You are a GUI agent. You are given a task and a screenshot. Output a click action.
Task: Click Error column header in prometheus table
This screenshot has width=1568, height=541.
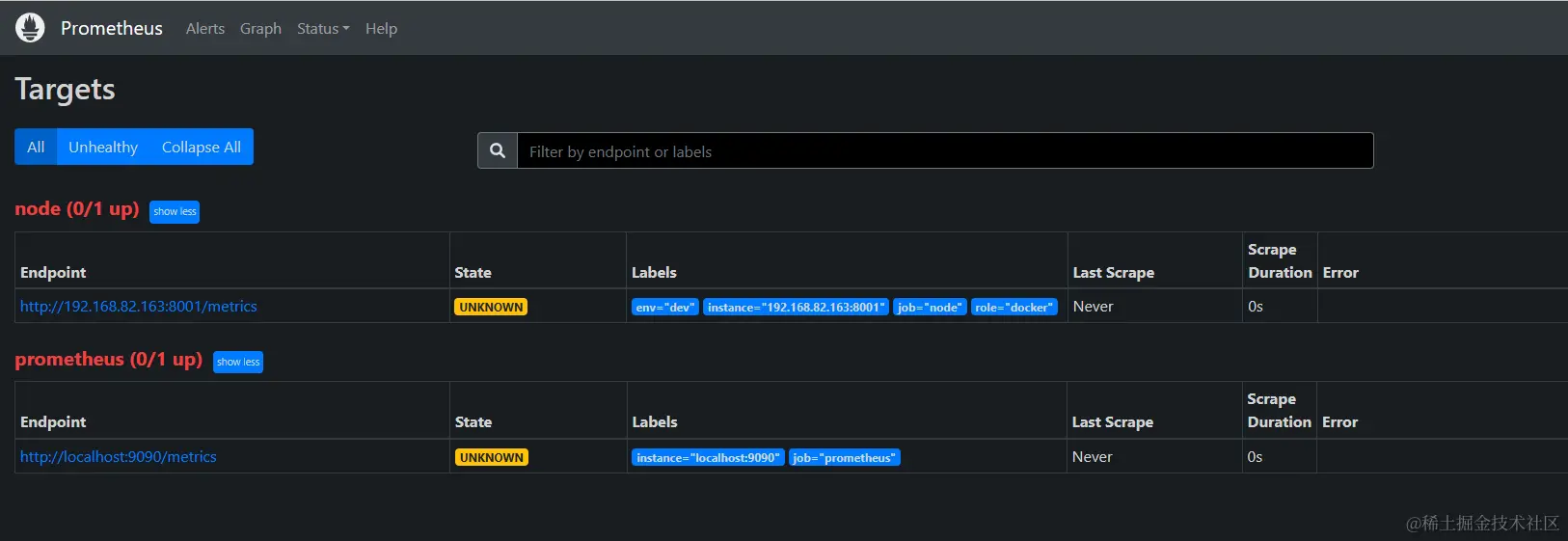tap(1339, 421)
